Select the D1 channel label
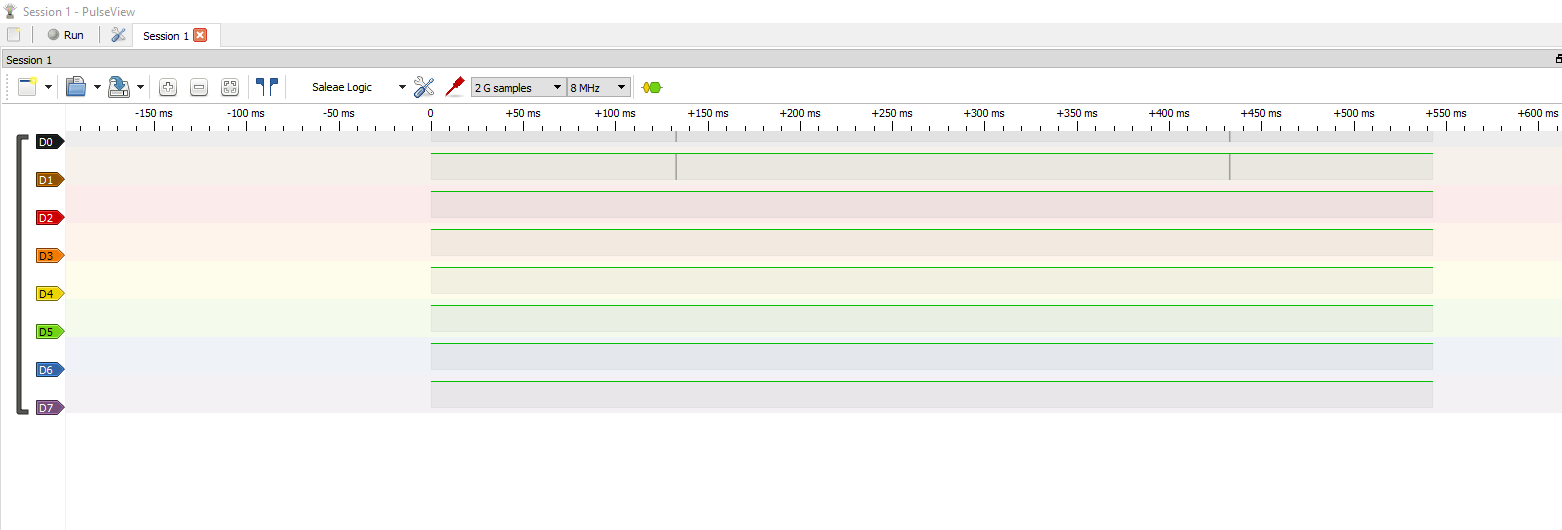 pos(49,179)
